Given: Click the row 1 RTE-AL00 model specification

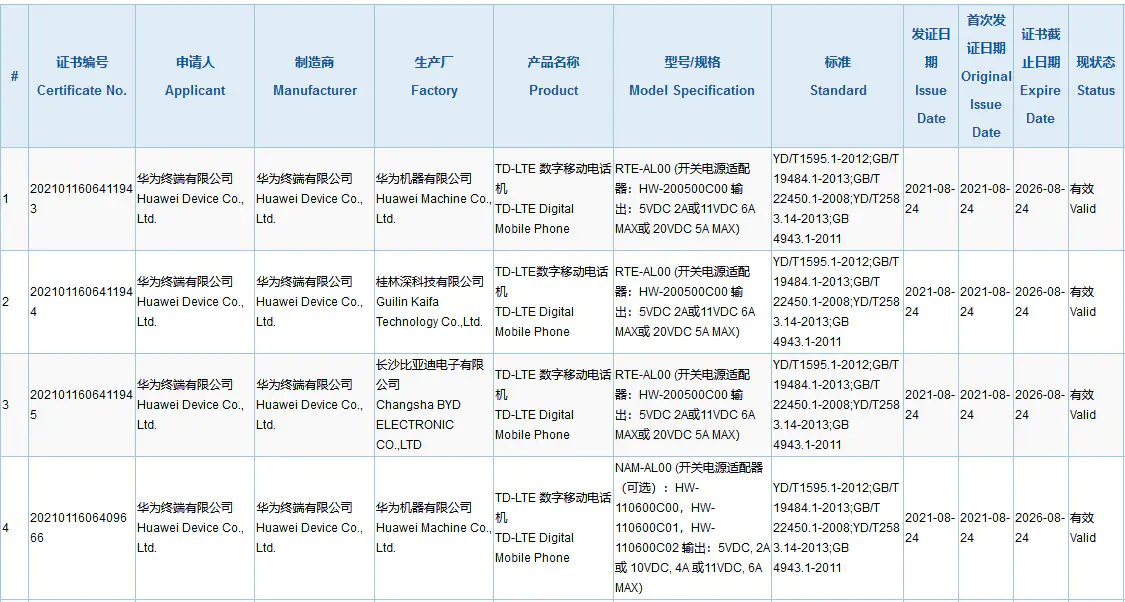Looking at the screenshot, I should point(692,199).
